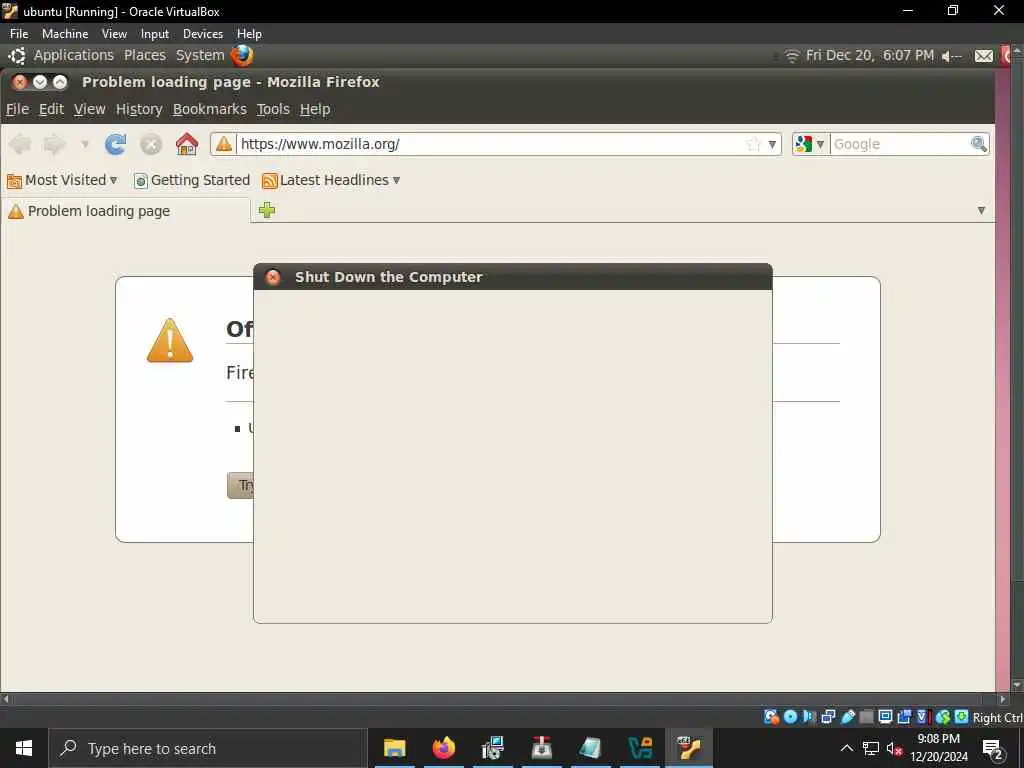
Task: Go to the Firefox Home page
Action: click(187, 144)
